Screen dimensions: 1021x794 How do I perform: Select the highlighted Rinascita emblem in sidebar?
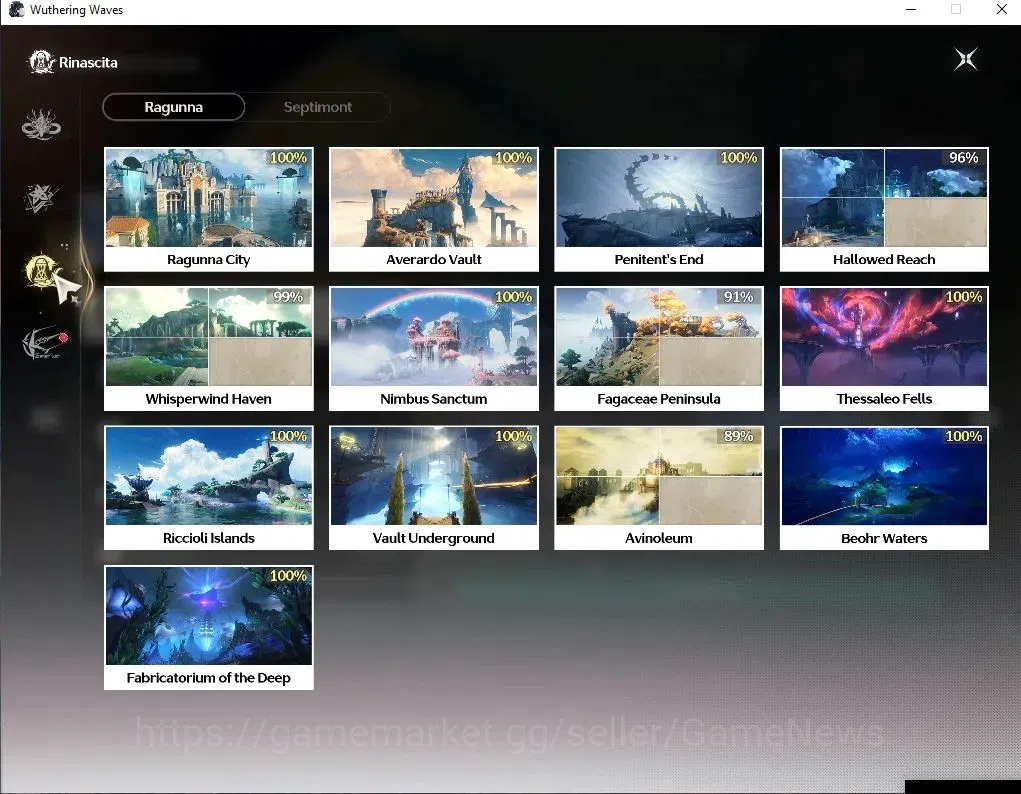pos(41,270)
